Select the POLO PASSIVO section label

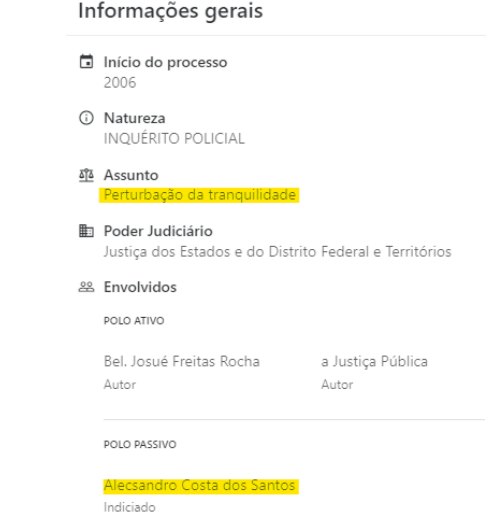click(140, 444)
